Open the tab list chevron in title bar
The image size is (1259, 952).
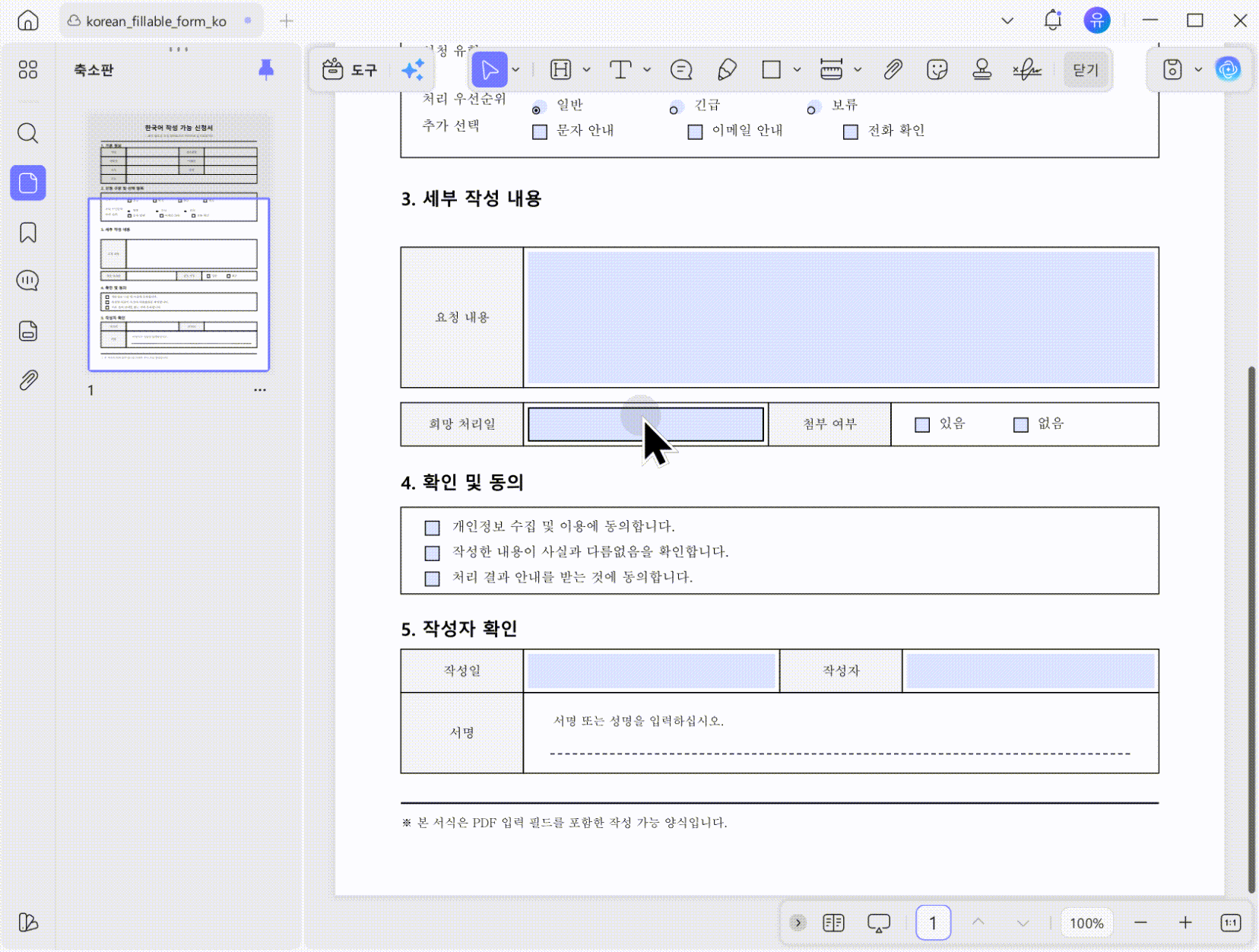point(1007,21)
